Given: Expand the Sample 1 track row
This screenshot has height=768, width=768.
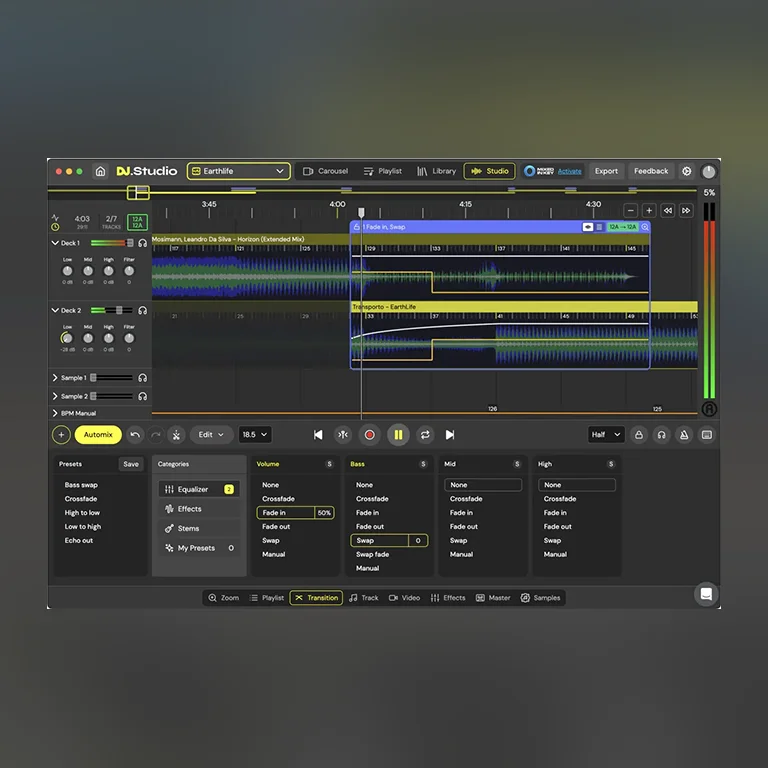Looking at the screenshot, I should click(x=54, y=378).
